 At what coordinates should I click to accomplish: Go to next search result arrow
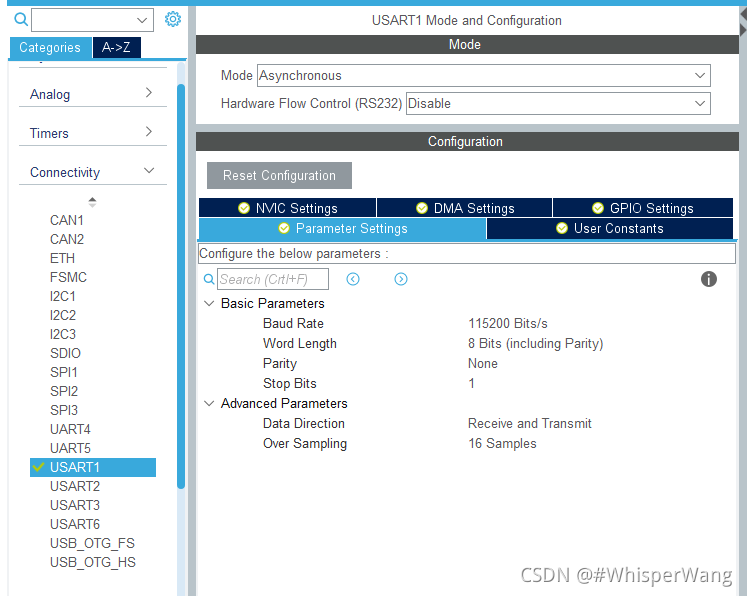pyautogui.click(x=401, y=279)
